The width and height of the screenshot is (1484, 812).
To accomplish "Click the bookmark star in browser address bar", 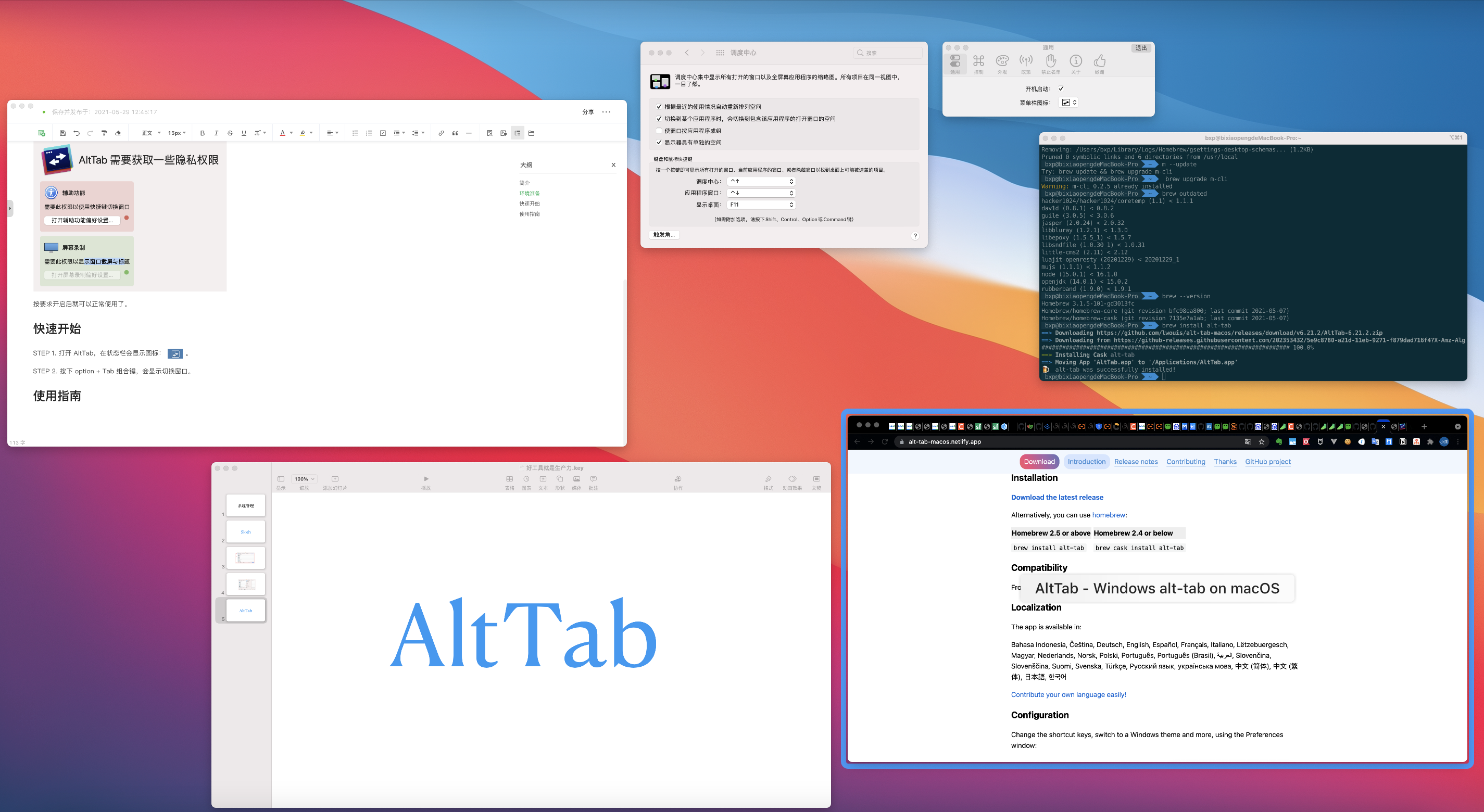I will (1262, 442).
